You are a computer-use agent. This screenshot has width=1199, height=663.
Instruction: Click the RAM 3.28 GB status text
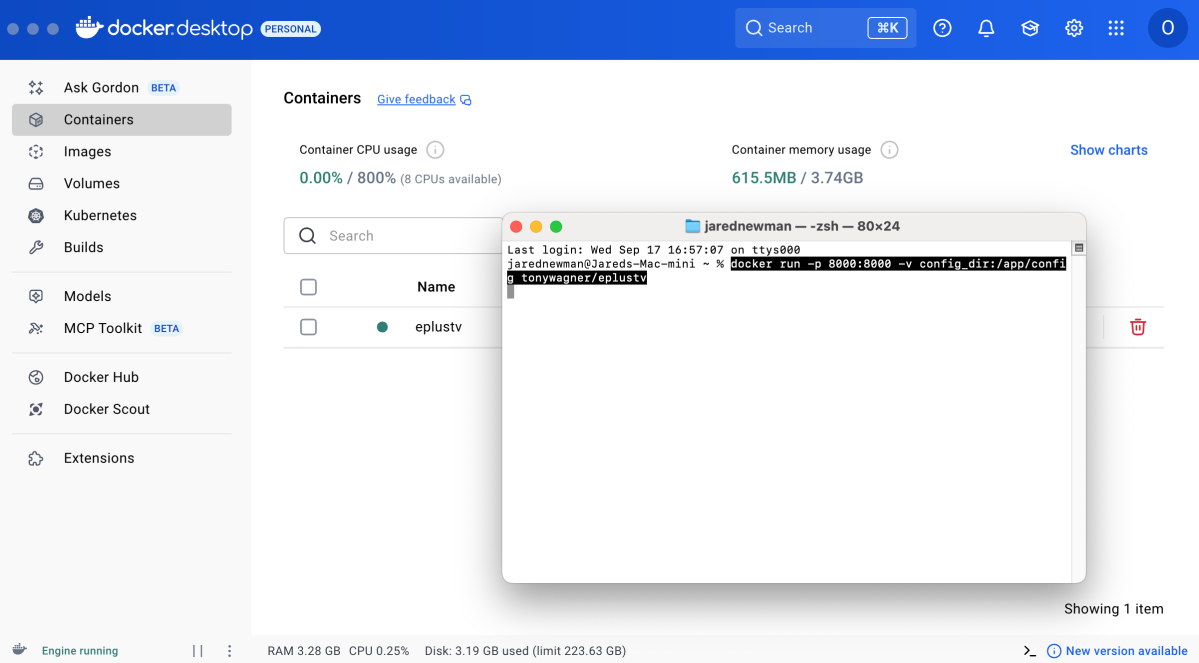click(304, 651)
